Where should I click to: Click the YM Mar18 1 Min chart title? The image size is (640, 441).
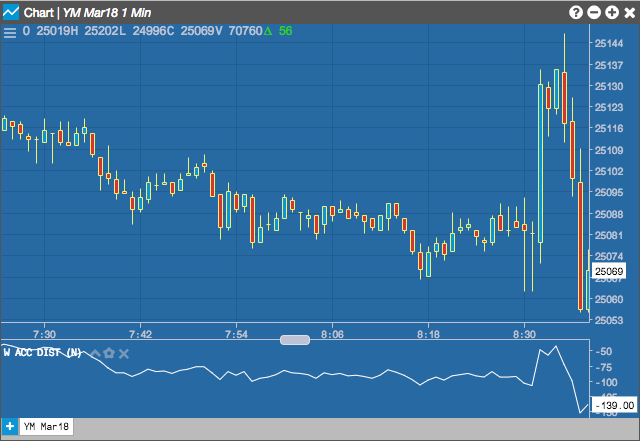tap(107, 13)
